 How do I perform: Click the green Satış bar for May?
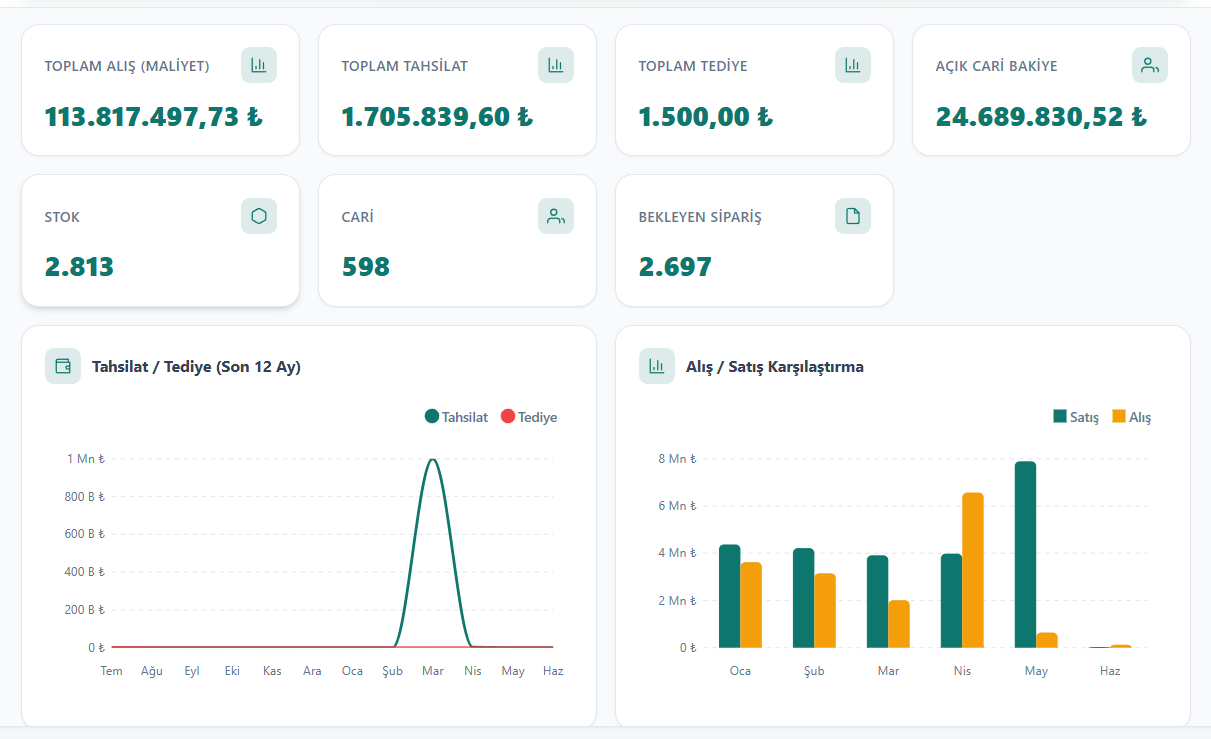tap(1025, 555)
